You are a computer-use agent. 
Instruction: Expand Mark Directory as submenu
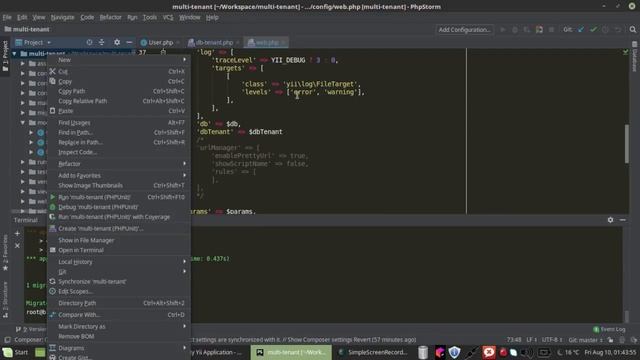coord(118,327)
